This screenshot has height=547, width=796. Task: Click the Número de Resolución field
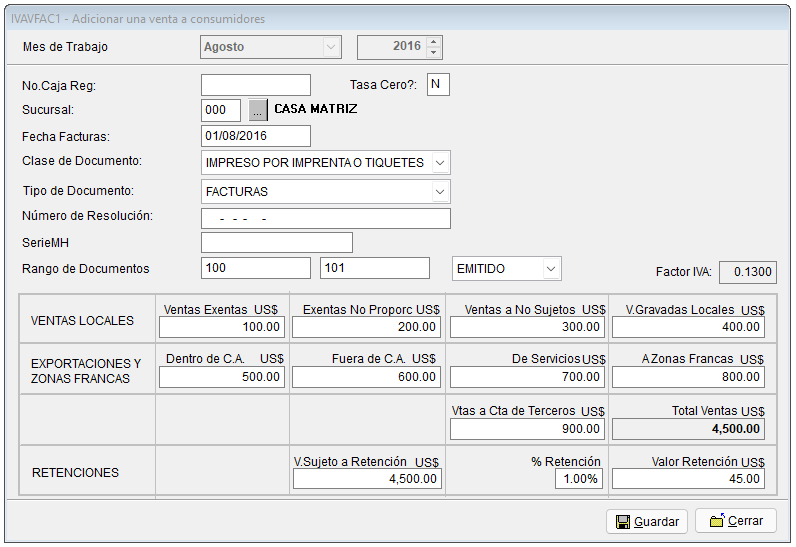tap(326, 219)
